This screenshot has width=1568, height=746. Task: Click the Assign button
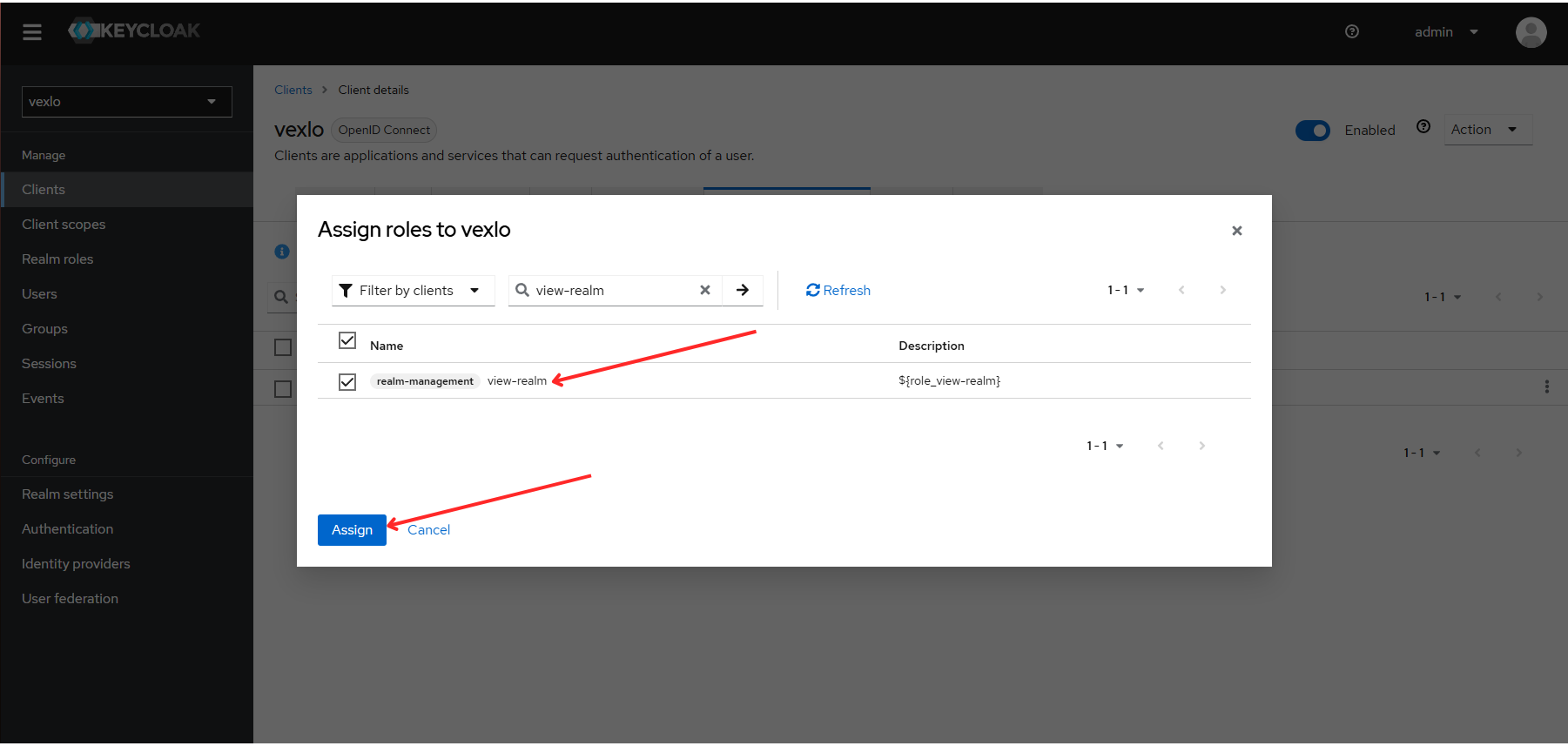(352, 530)
